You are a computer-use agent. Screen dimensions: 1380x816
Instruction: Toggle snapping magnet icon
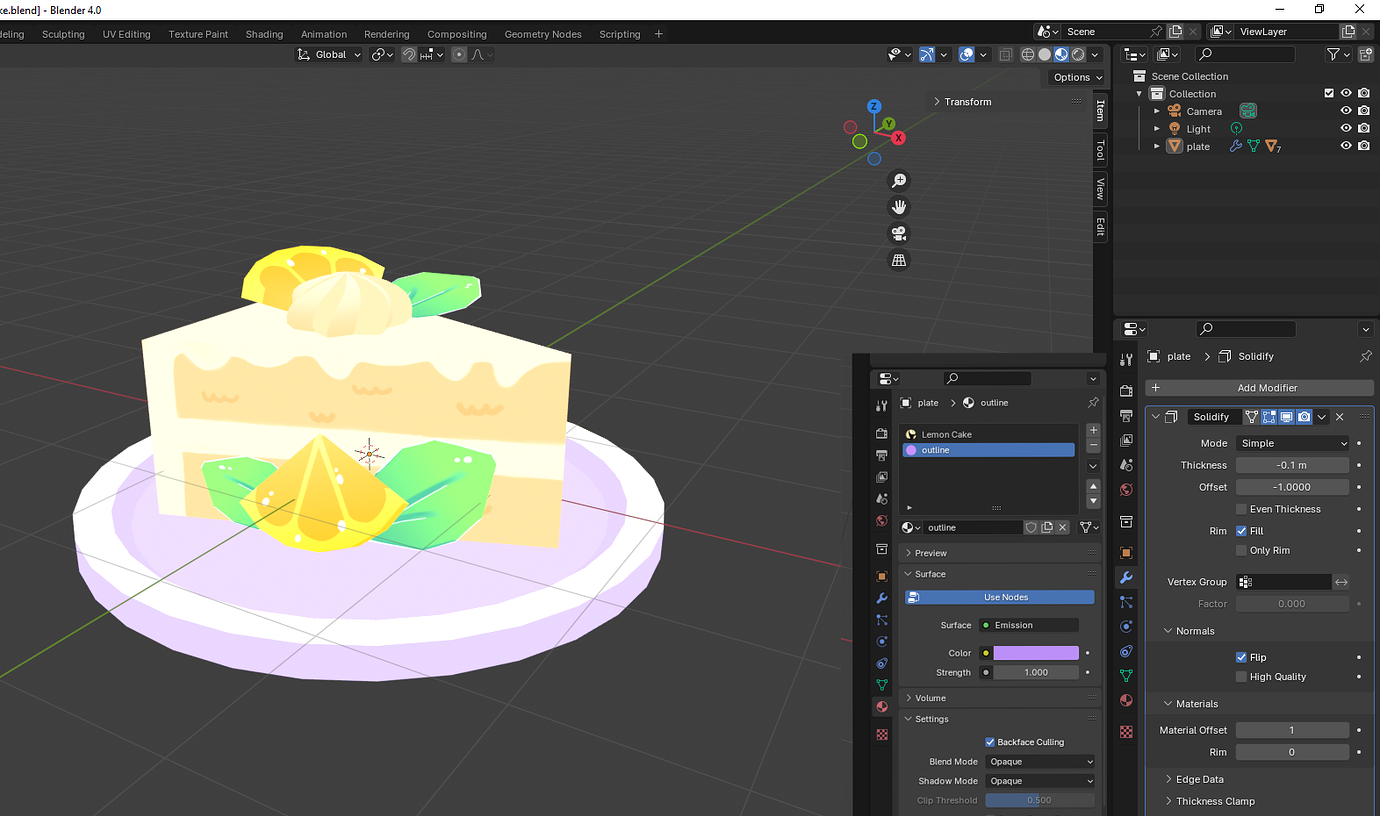[409, 55]
